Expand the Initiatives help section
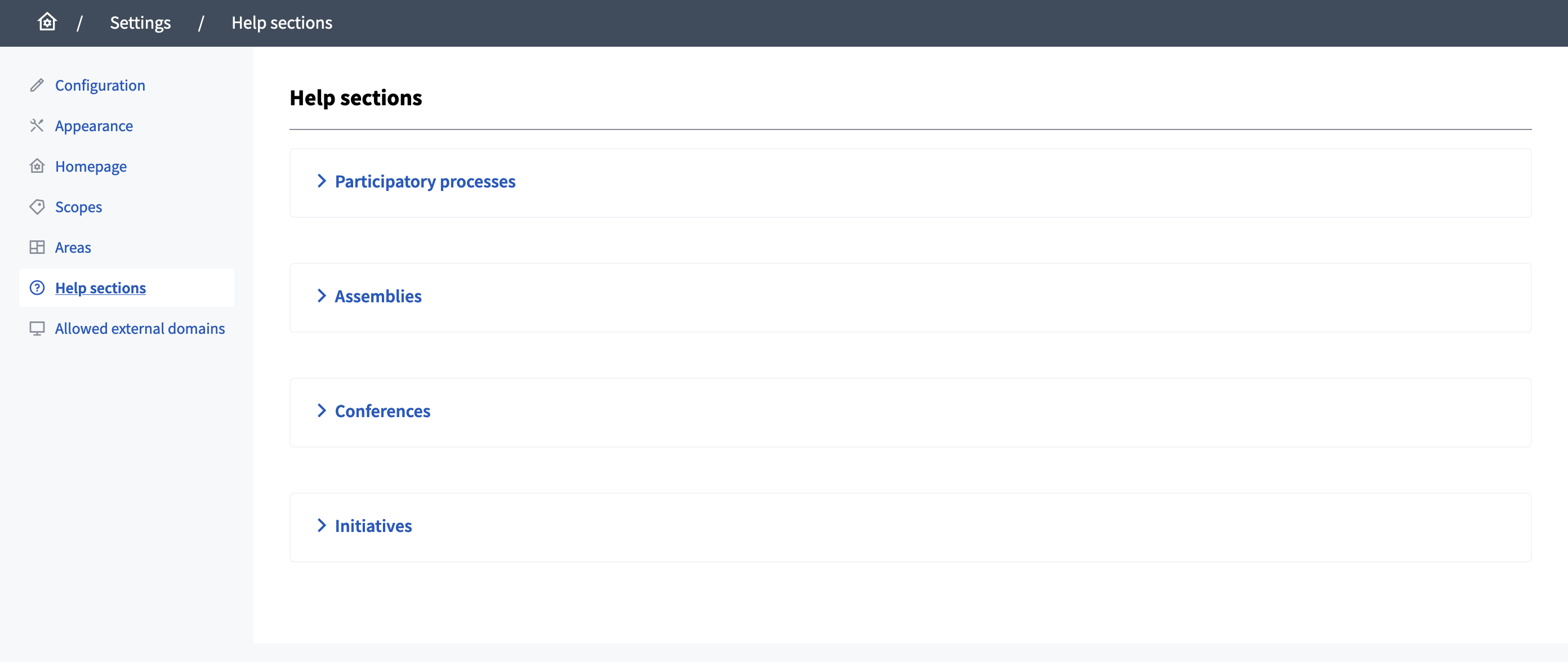This screenshot has height=662, width=1568. [372, 526]
